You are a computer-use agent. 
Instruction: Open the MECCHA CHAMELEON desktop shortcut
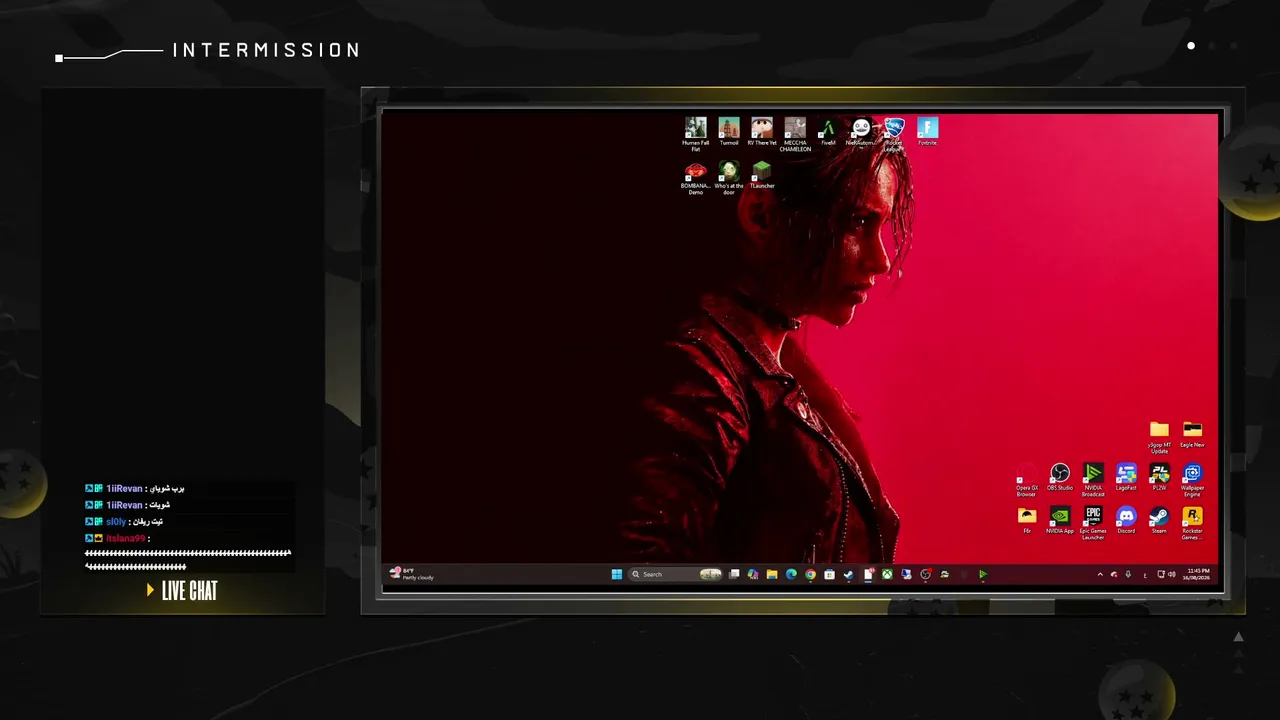pyautogui.click(x=795, y=134)
